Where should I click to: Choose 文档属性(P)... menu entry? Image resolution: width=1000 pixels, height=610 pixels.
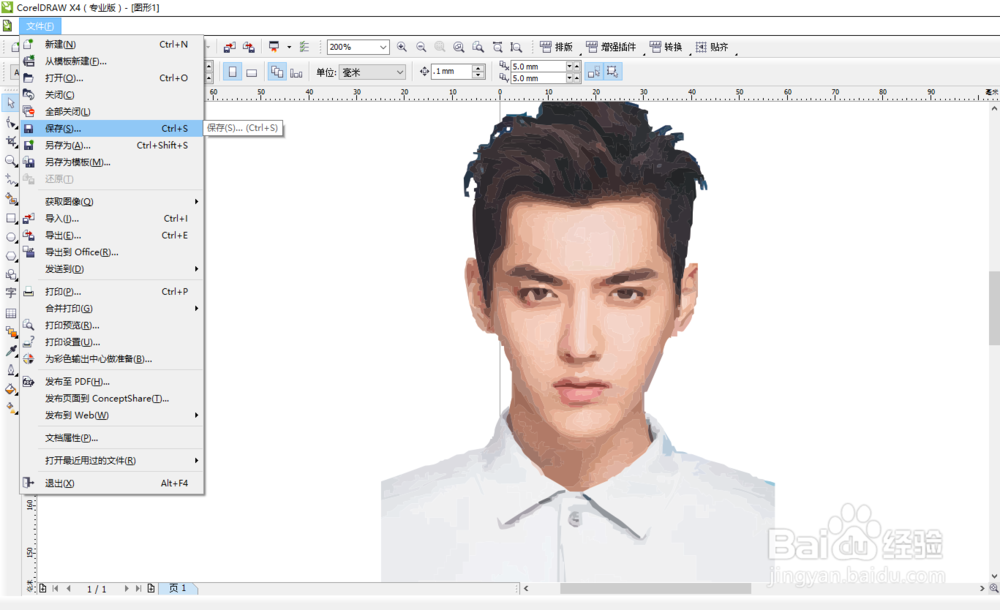tap(112, 438)
